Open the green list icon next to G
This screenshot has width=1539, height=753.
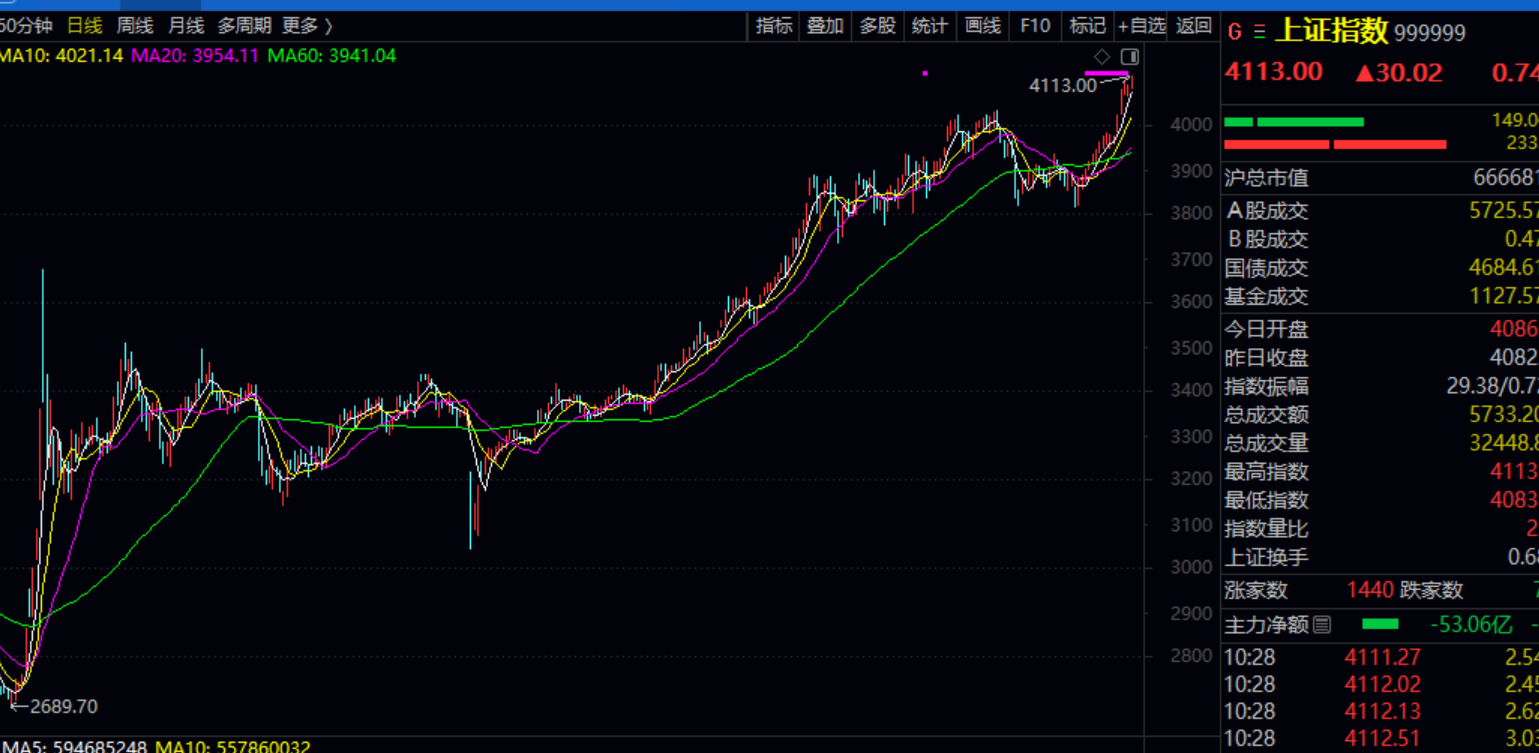click(1259, 32)
